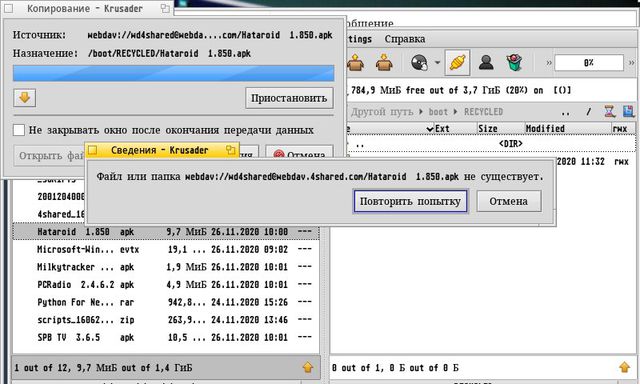The height and width of the screenshot is (384, 640).
Task: Click the first Pack archive box icon
Action: (356, 62)
